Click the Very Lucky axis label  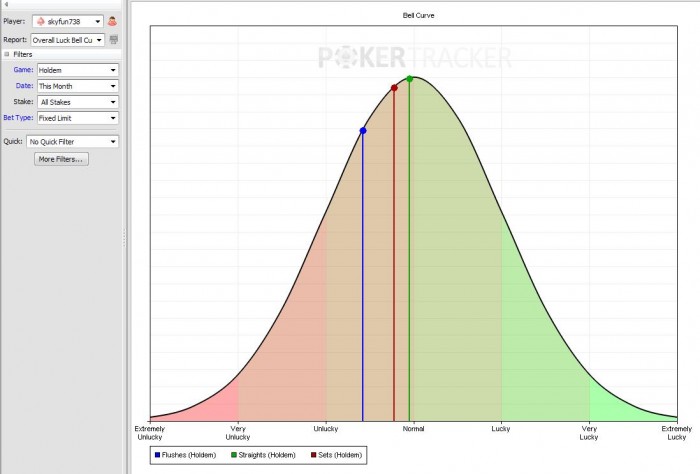coord(589,433)
